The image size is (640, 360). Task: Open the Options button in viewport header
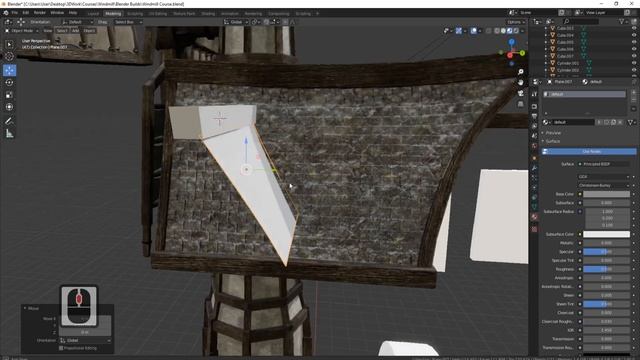point(516,22)
